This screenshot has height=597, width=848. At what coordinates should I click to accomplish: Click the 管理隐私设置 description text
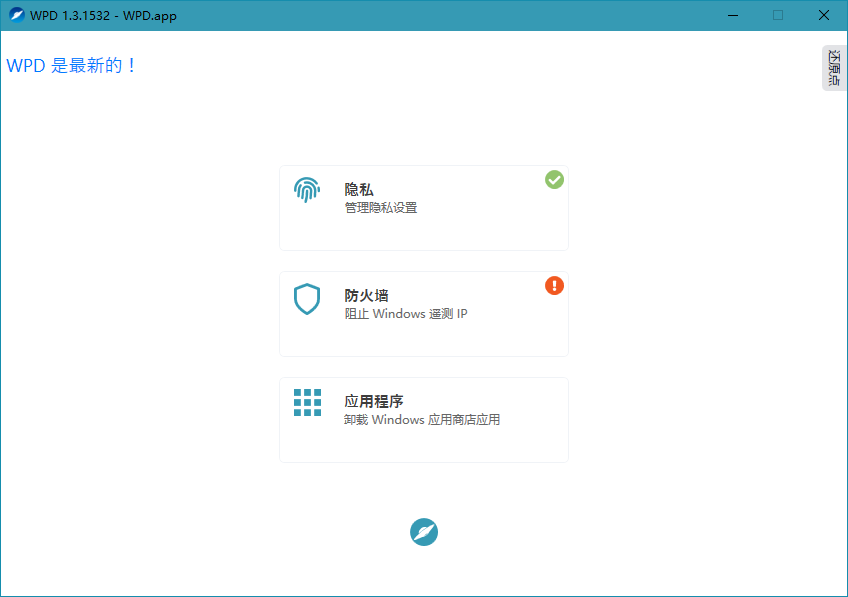(381, 208)
